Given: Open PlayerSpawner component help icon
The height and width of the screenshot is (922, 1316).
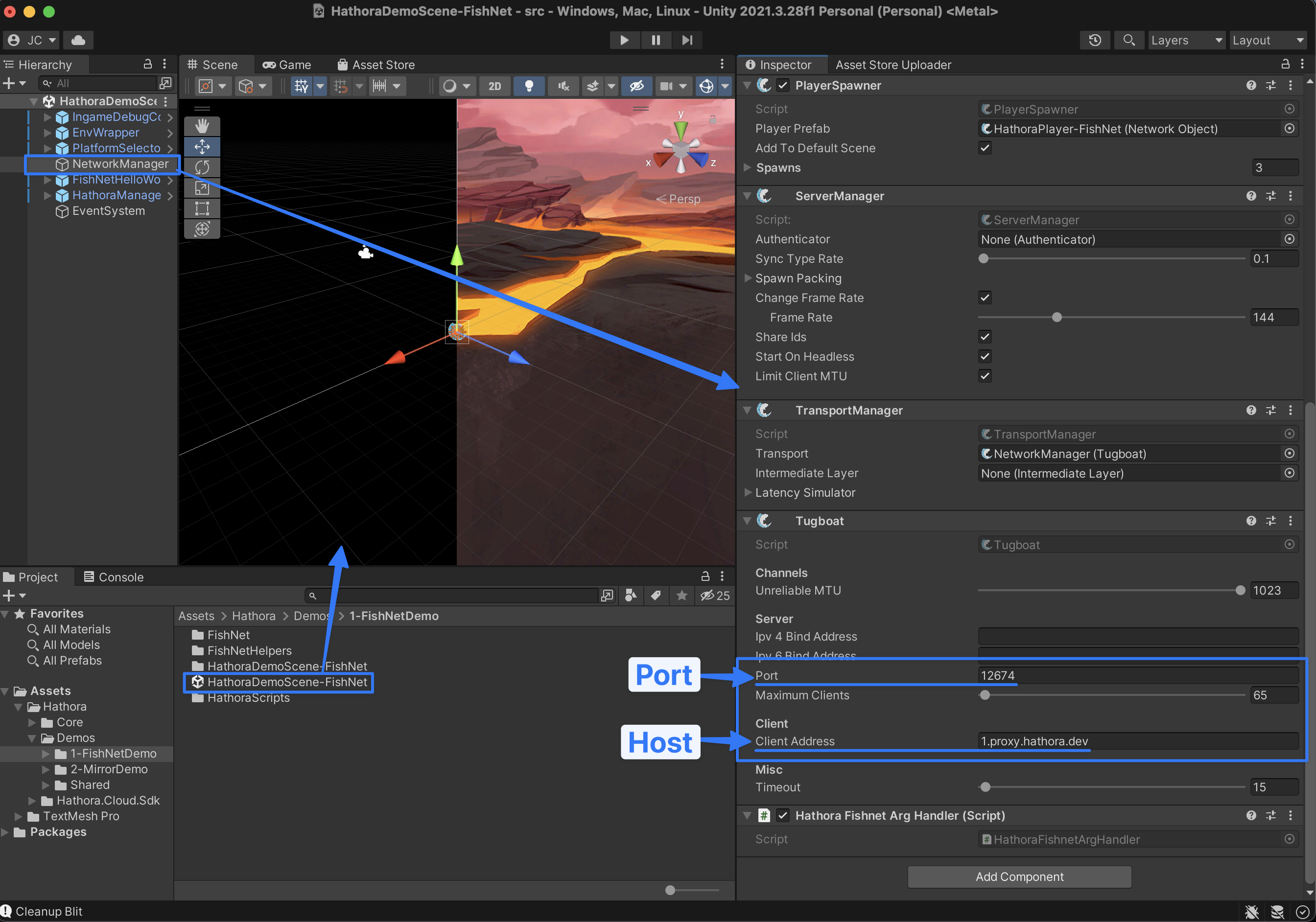Looking at the screenshot, I should (x=1251, y=85).
